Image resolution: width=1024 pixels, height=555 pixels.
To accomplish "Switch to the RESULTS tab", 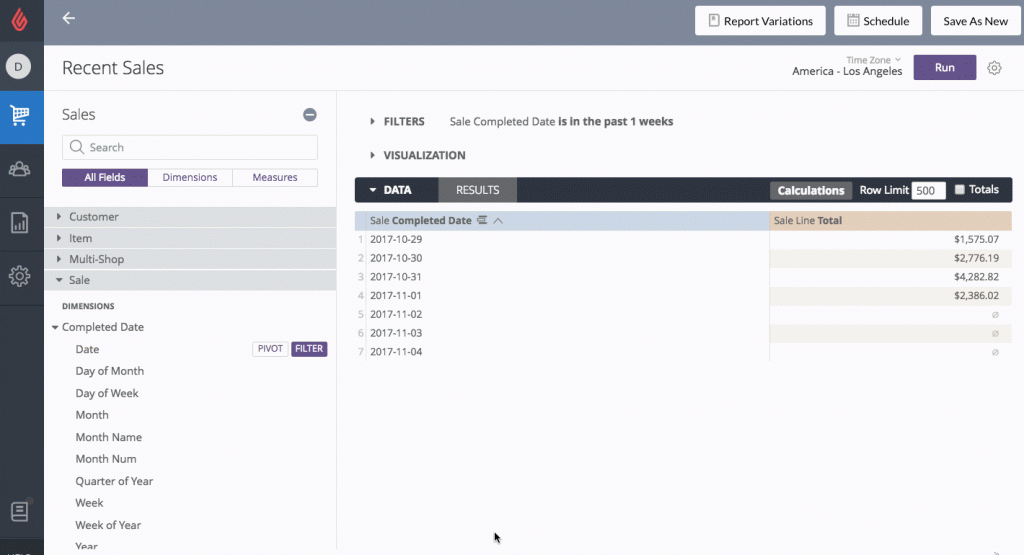I will pyautogui.click(x=477, y=190).
